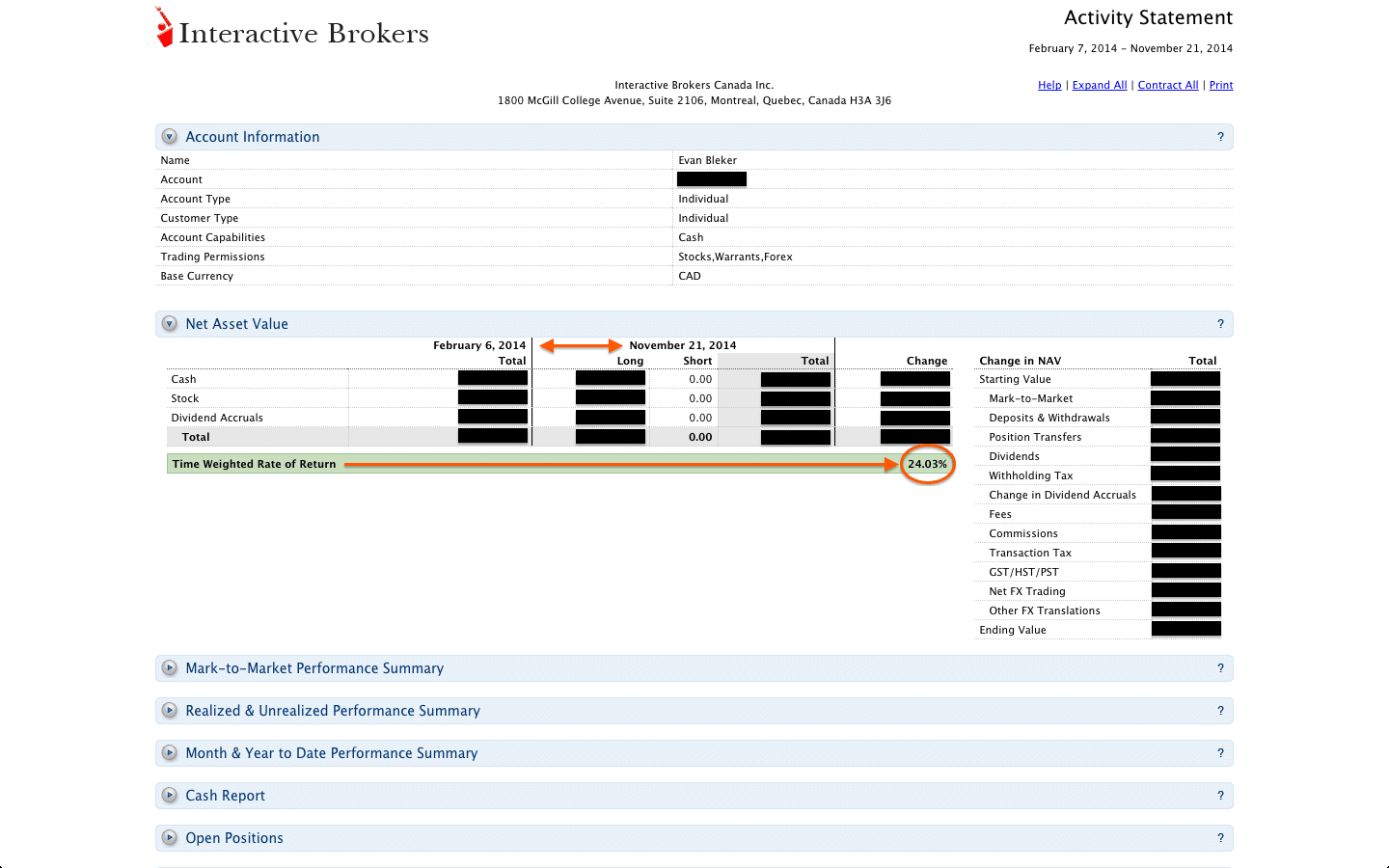Screen dimensions: 1389x868
Task: Click the Expand All link
Action: pyautogui.click(x=1100, y=85)
